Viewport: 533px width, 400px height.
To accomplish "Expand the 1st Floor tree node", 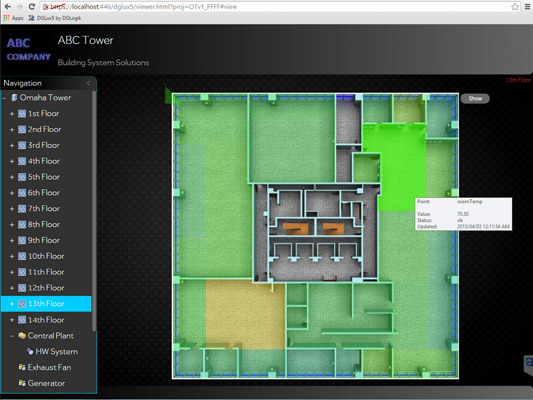I will pyautogui.click(x=12, y=114).
